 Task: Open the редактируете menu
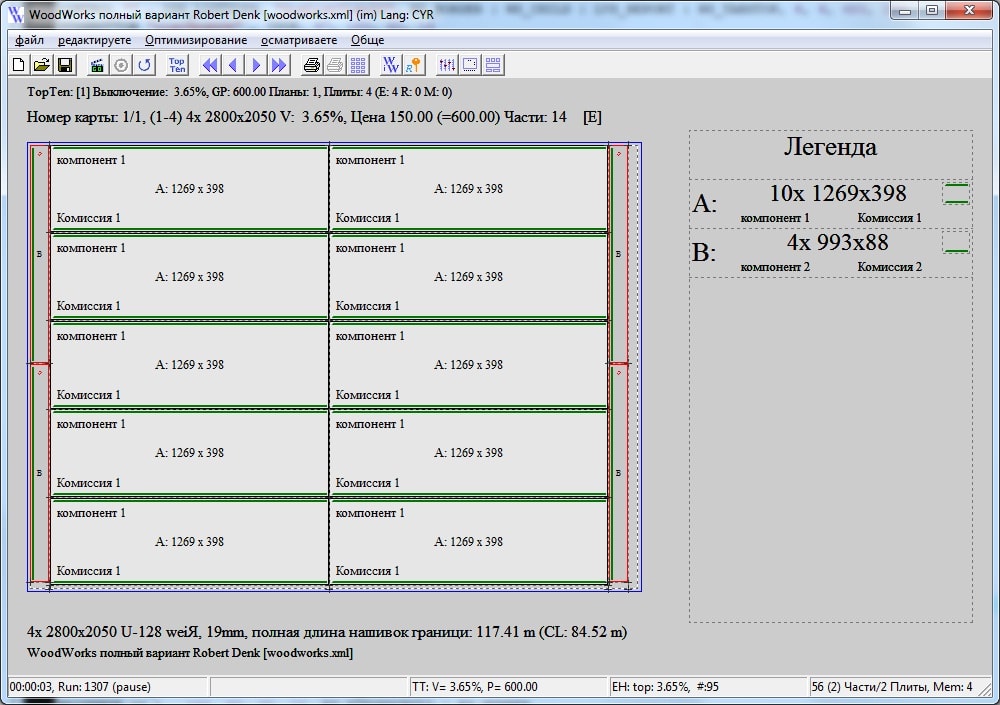94,40
